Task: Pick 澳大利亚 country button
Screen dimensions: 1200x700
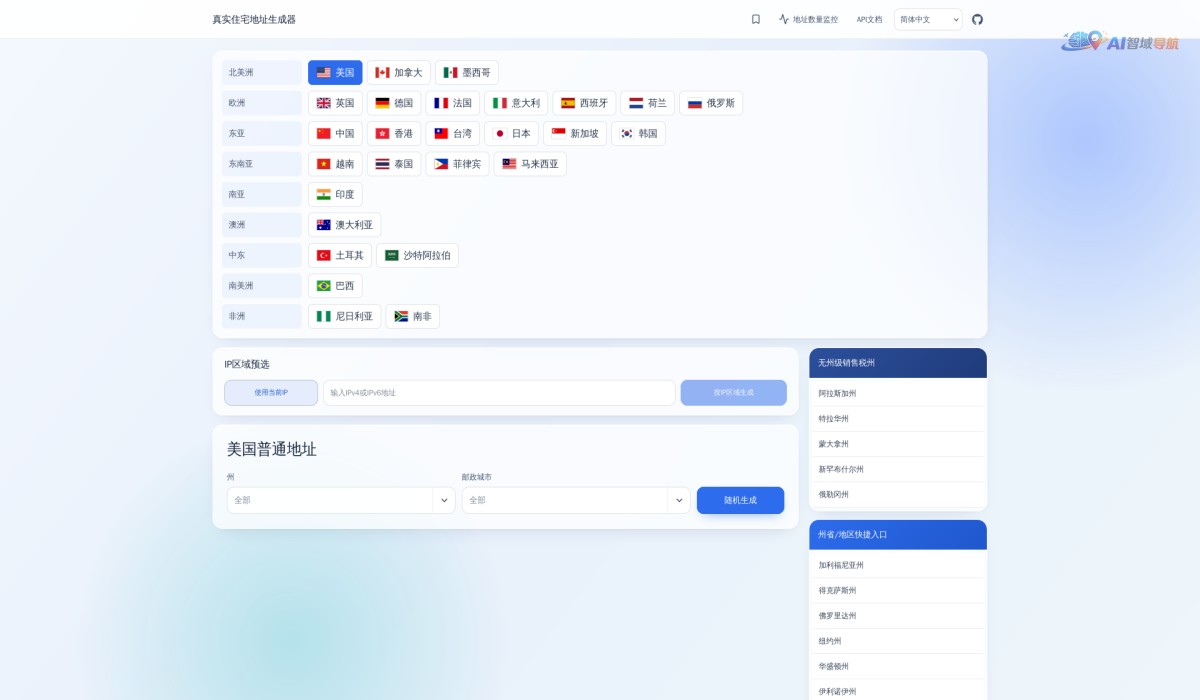Action: click(344, 225)
